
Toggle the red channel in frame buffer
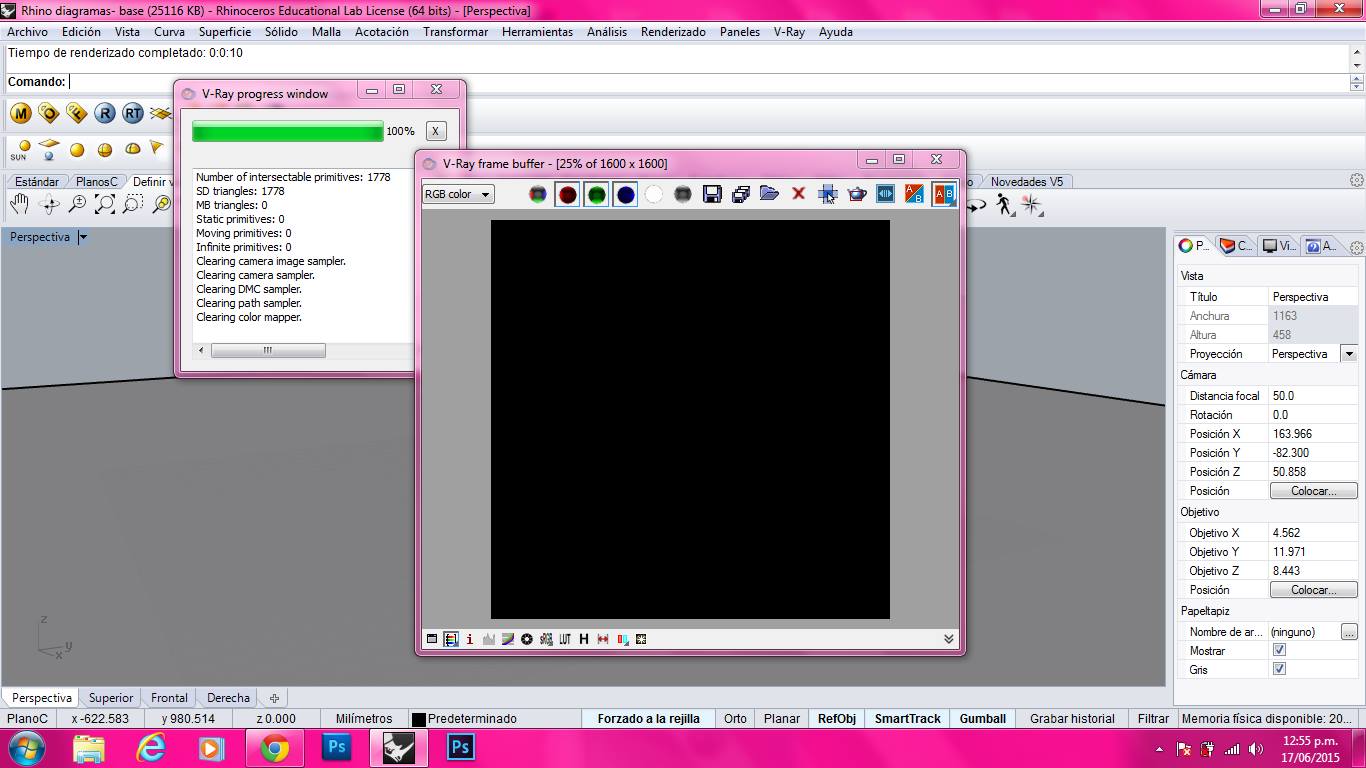567,194
